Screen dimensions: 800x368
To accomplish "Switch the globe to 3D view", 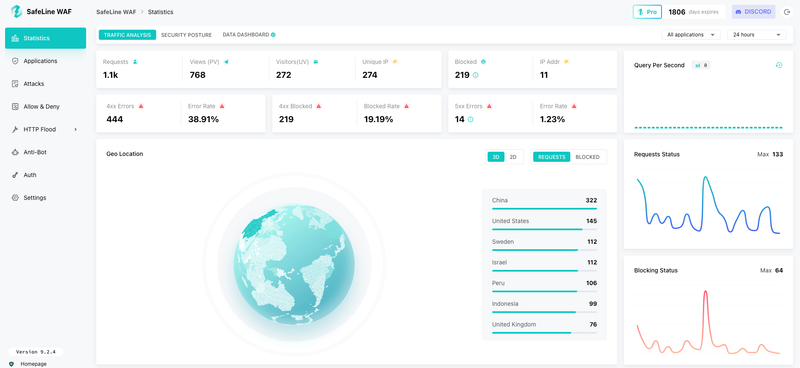I will [495, 157].
